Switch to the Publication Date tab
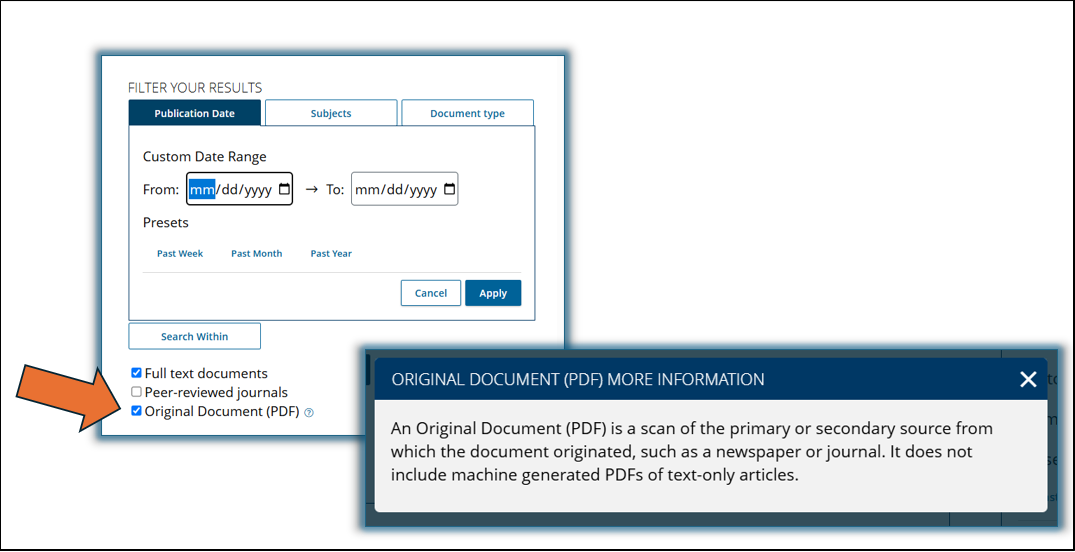The width and height of the screenshot is (1075, 552). click(195, 113)
